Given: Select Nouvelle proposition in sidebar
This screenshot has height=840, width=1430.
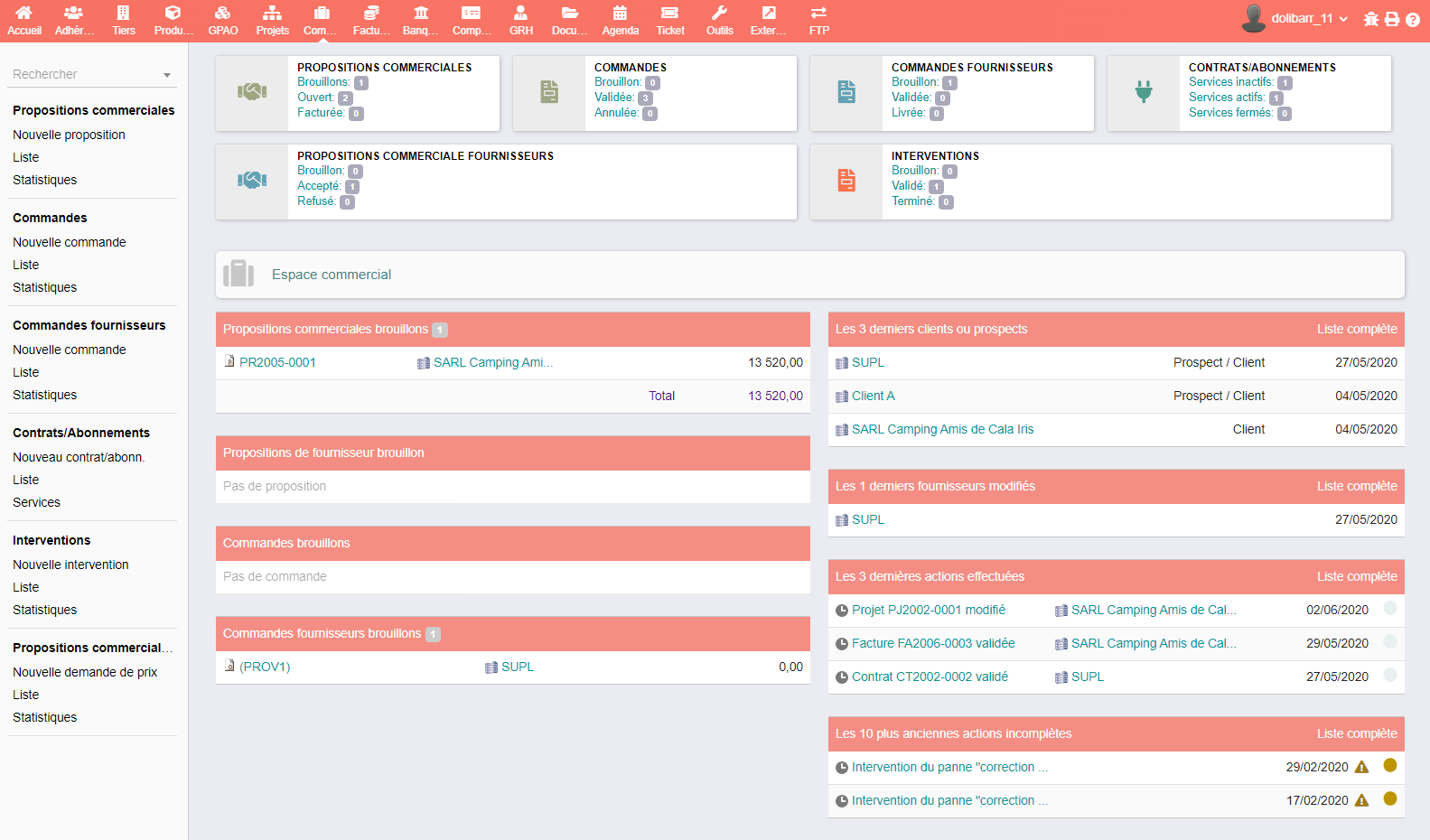Looking at the screenshot, I should (x=69, y=135).
